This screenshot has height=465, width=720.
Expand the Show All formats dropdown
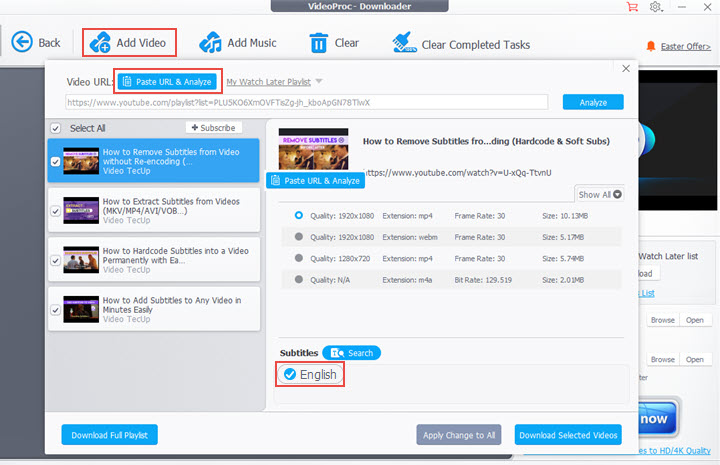600,194
